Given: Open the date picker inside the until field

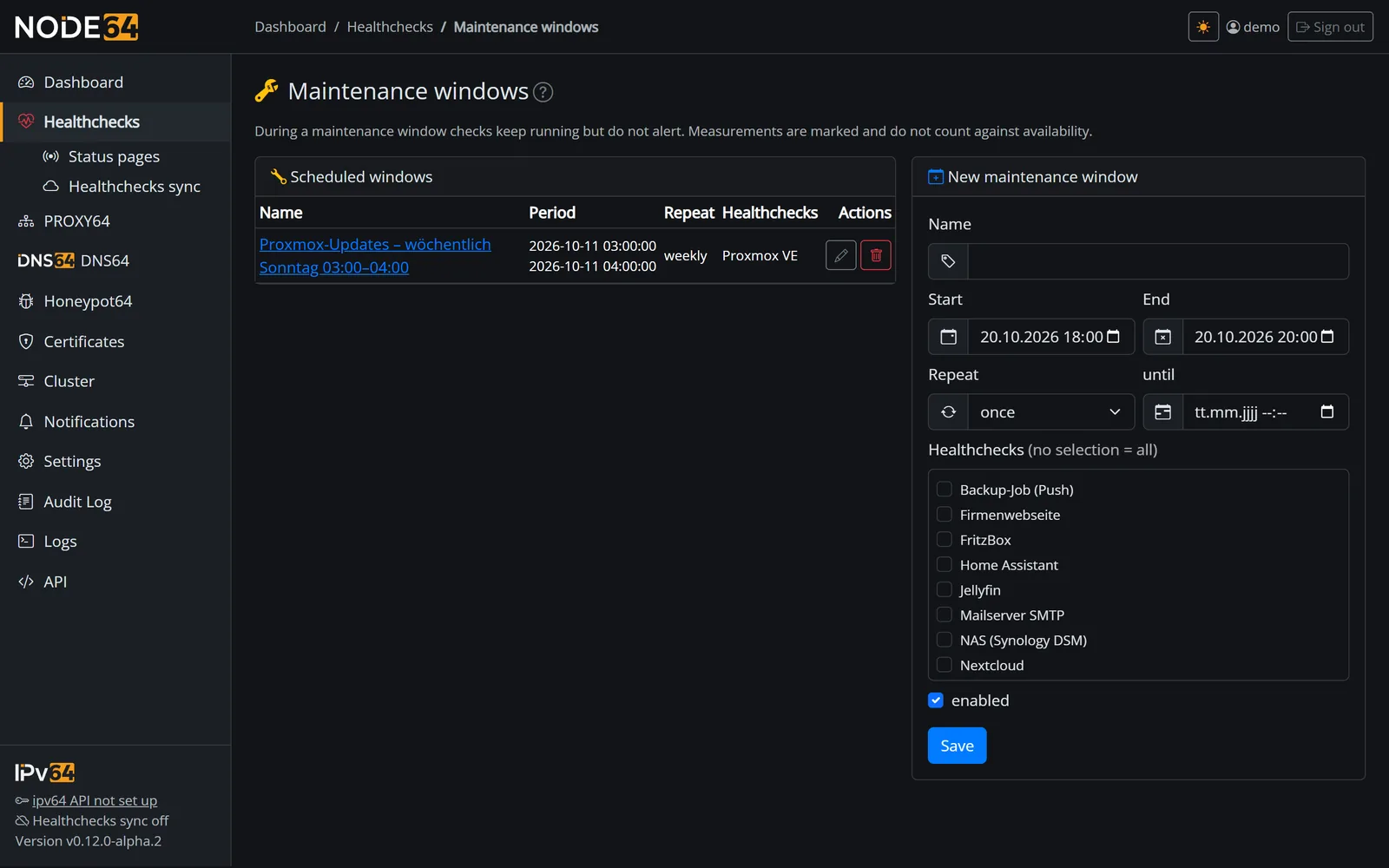Looking at the screenshot, I should [x=1327, y=411].
